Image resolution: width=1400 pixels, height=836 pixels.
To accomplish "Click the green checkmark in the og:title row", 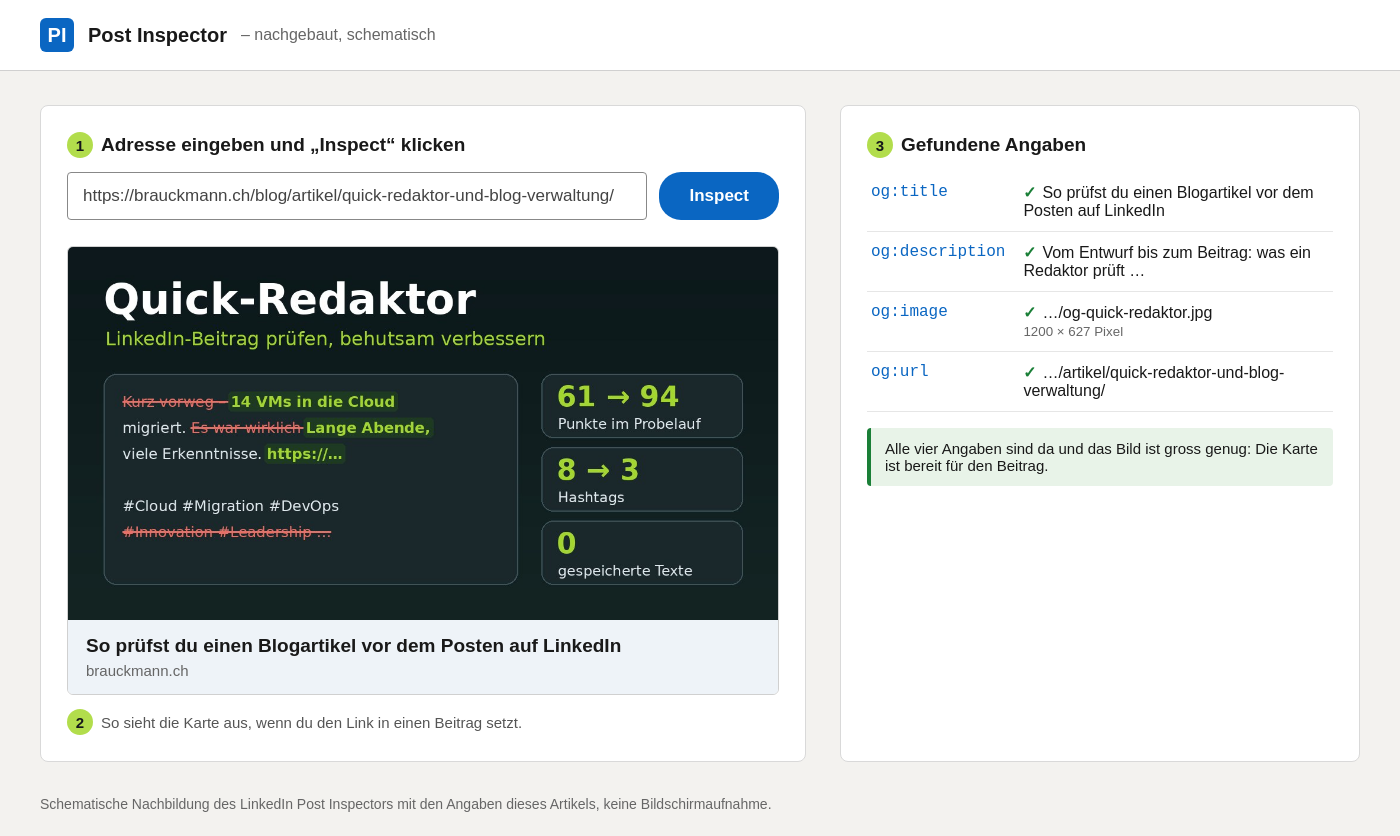I will click(x=1029, y=192).
